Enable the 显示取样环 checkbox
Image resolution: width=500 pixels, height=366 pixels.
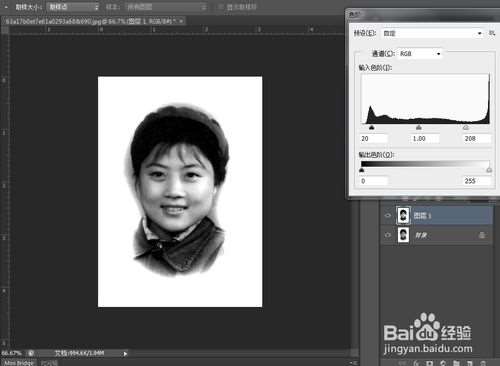tap(220, 7)
